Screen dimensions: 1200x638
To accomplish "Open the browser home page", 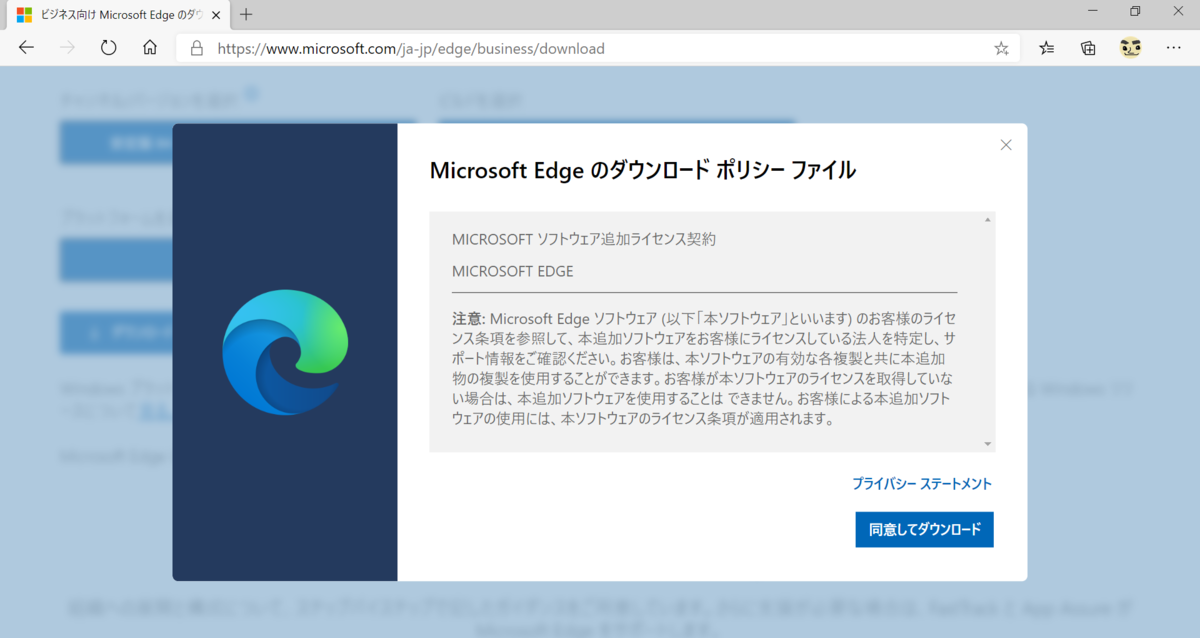I will [x=150, y=48].
